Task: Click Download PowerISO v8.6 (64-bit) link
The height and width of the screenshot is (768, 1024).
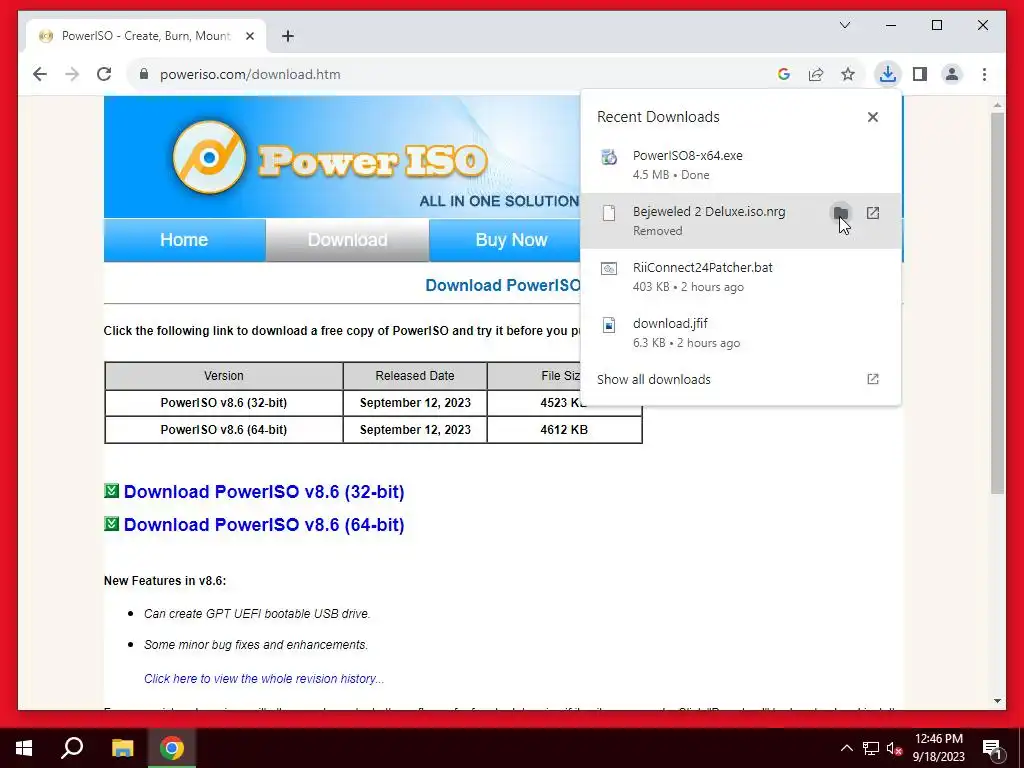Action: pyautogui.click(x=264, y=525)
